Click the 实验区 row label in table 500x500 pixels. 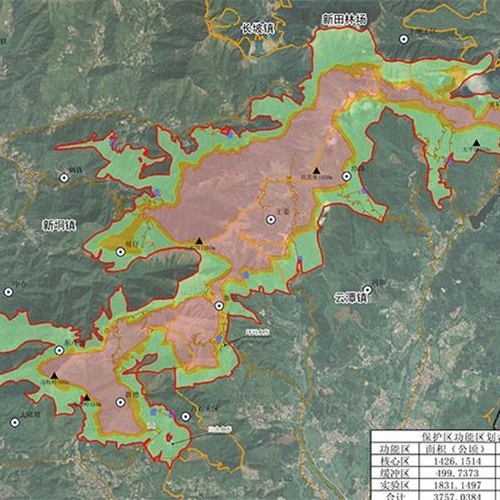coord(395,485)
